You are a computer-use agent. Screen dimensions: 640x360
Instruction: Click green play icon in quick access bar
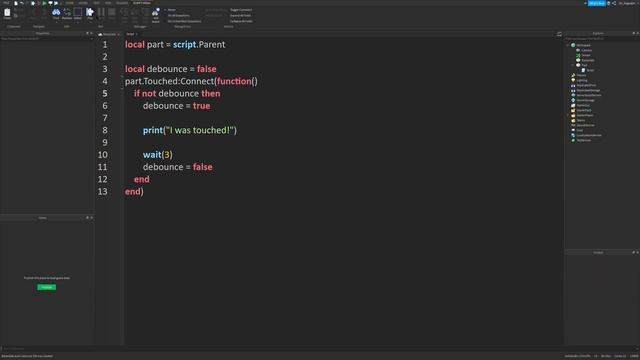pyautogui.click(x=44, y=3)
